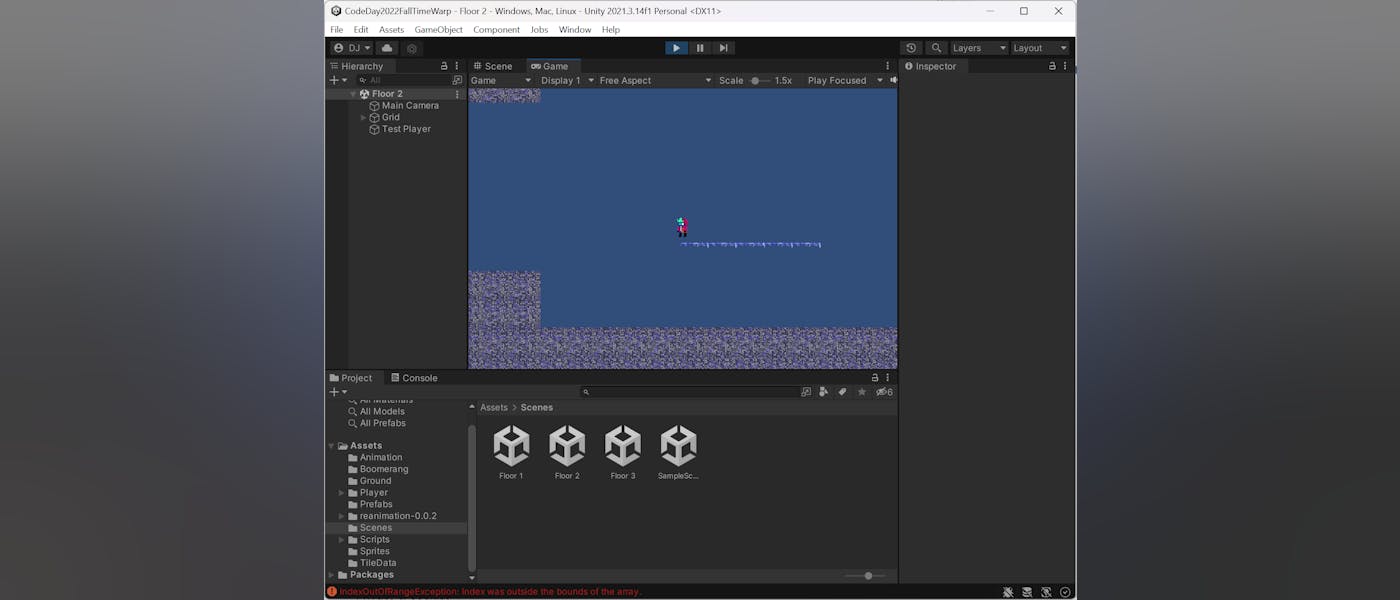Open the Project panel kebab menu
Screen dimensions: 1400x600
(887, 378)
